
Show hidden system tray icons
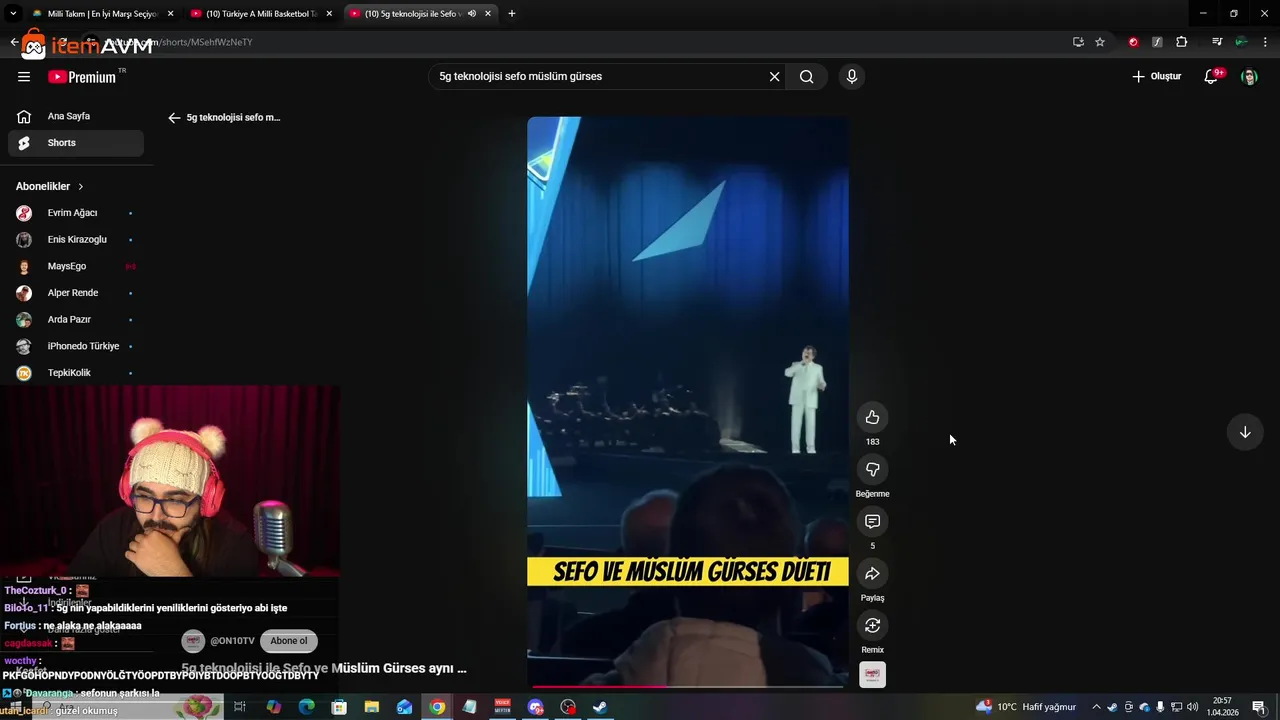point(1096,707)
